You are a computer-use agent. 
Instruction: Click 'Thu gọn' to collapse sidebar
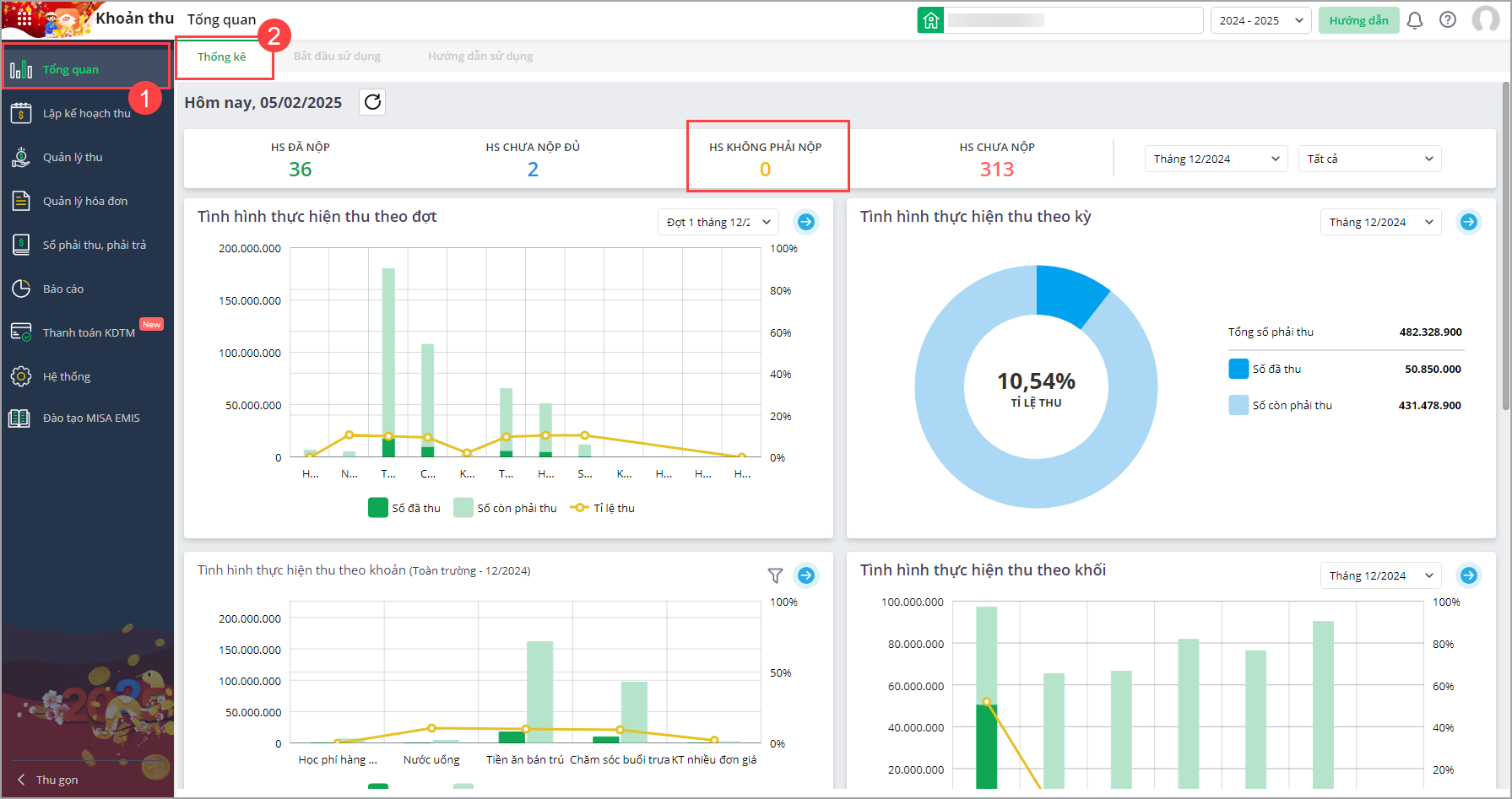(x=49, y=780)
